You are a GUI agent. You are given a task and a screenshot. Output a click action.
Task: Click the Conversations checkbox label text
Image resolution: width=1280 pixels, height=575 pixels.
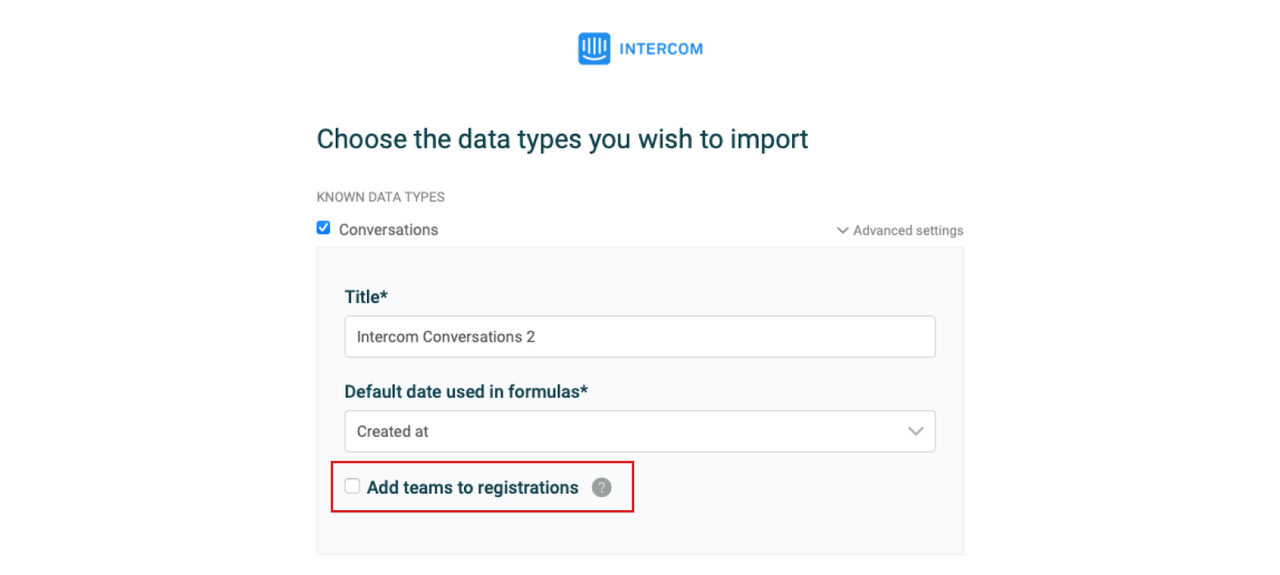388,230
